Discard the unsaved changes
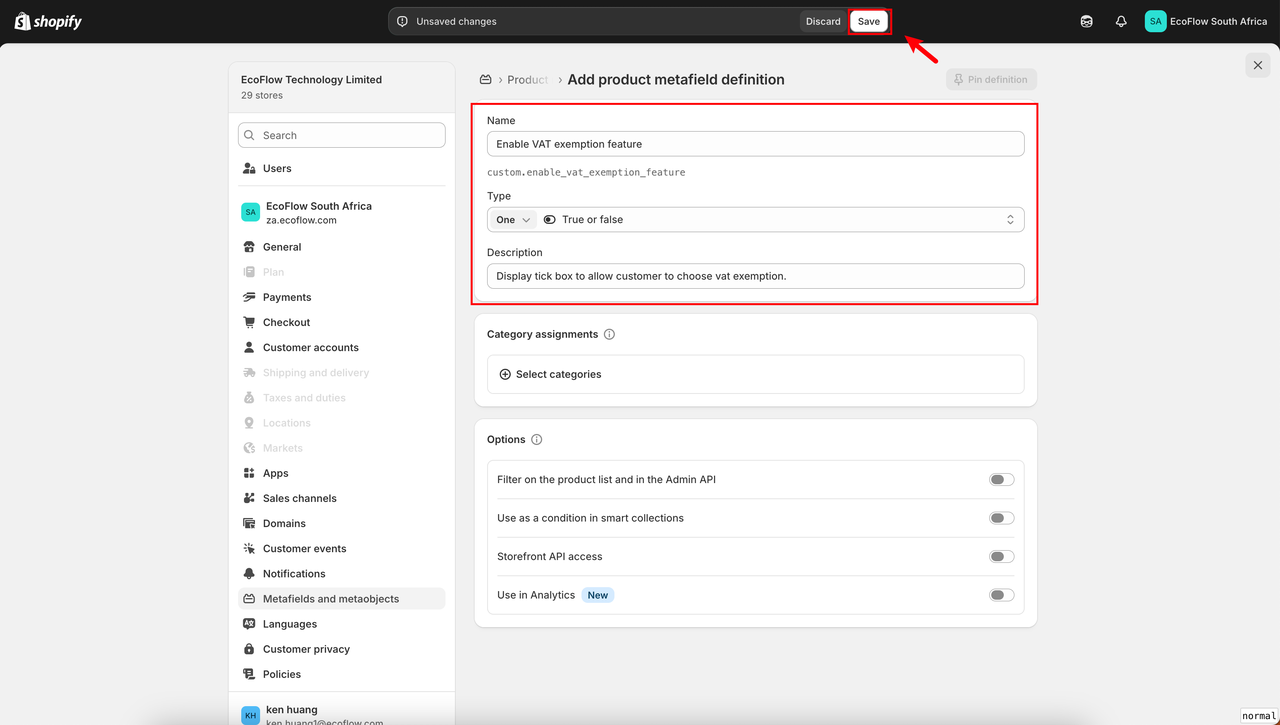The height and width of the screenshot is (725, 1280). pos(823,21)
